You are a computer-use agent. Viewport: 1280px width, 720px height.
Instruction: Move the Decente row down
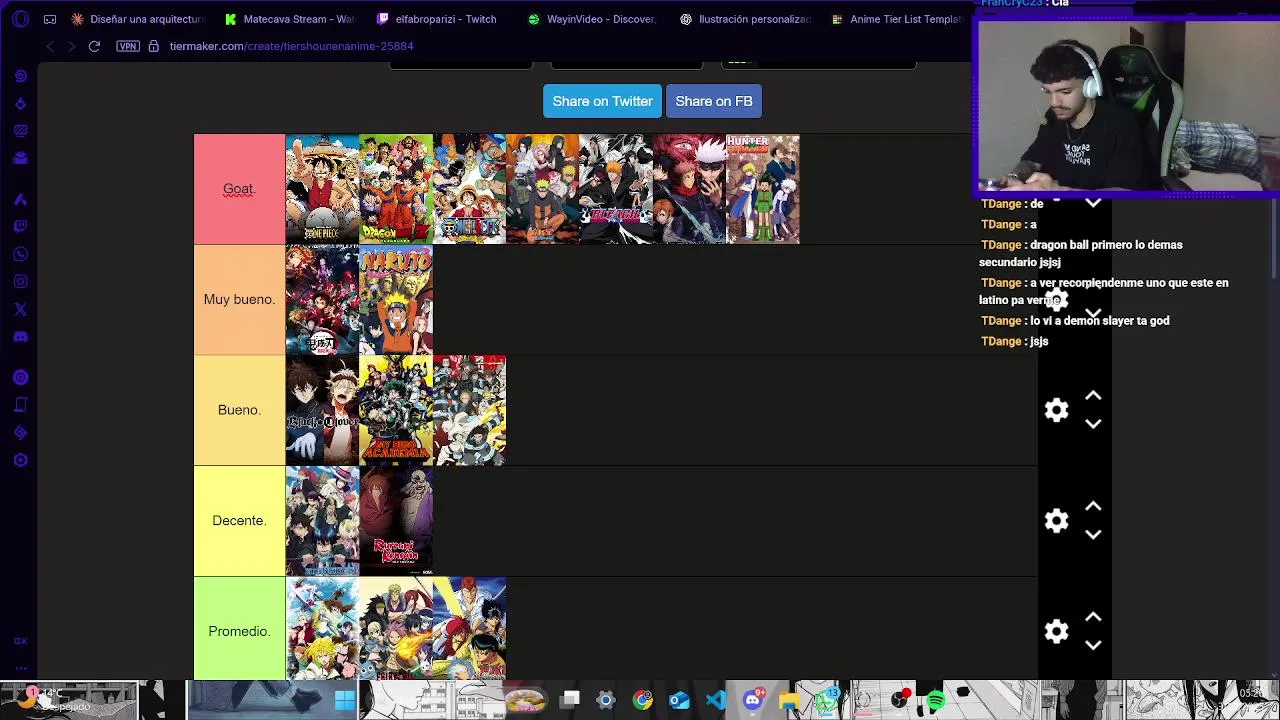(1093, 535)
